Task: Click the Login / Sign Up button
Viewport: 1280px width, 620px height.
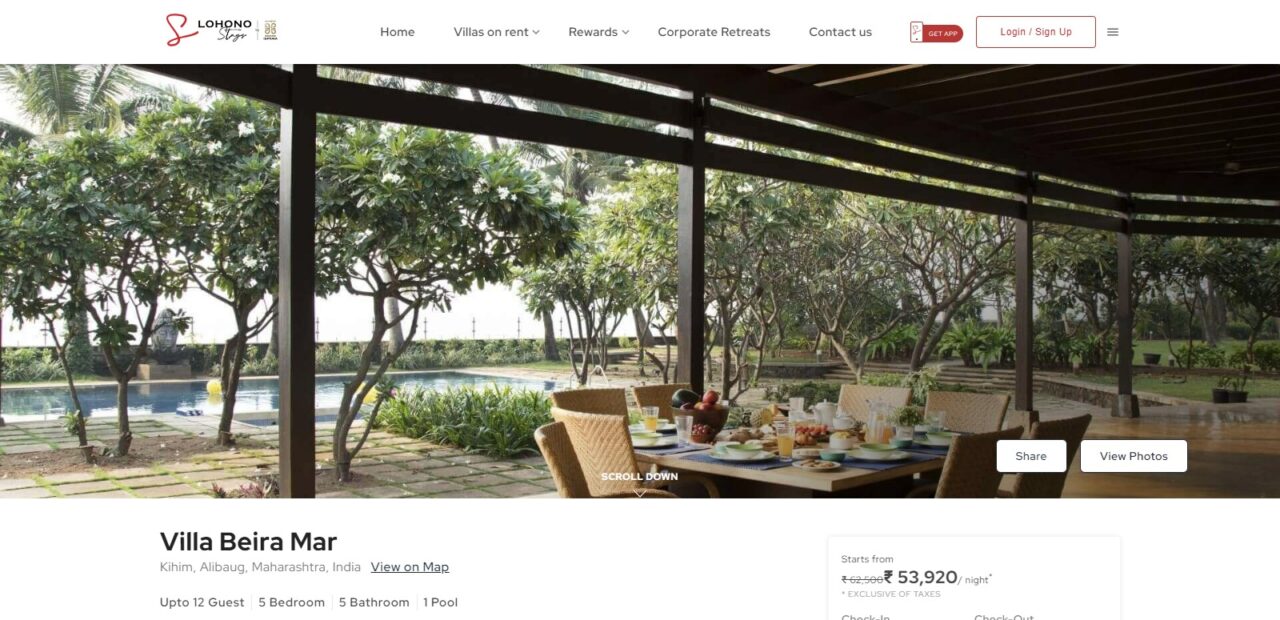Action: click(x=1036, y=32)
